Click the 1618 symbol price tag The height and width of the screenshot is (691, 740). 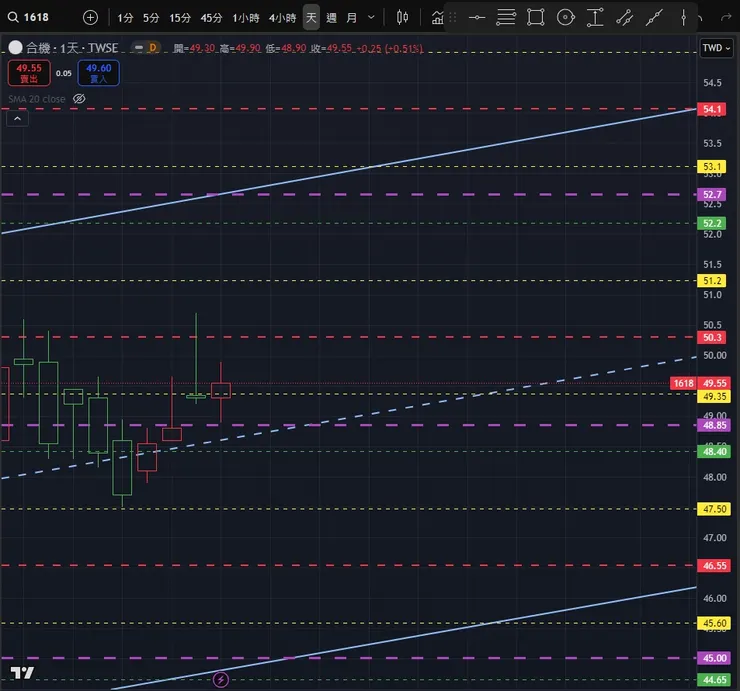coord(683,383)
